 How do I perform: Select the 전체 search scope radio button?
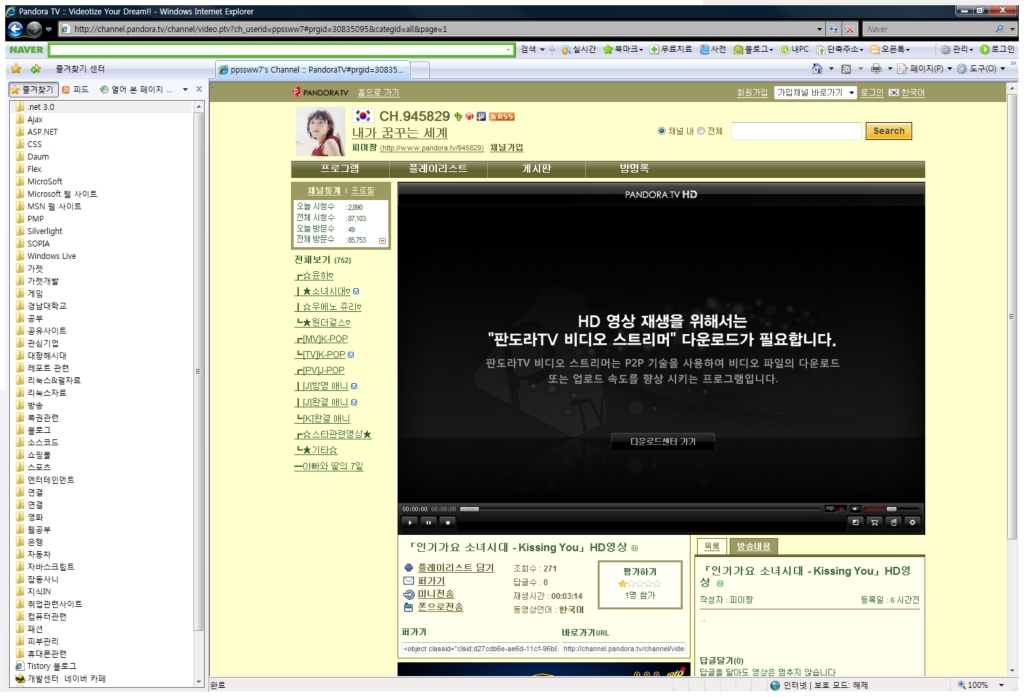click(x=701, y=131)
